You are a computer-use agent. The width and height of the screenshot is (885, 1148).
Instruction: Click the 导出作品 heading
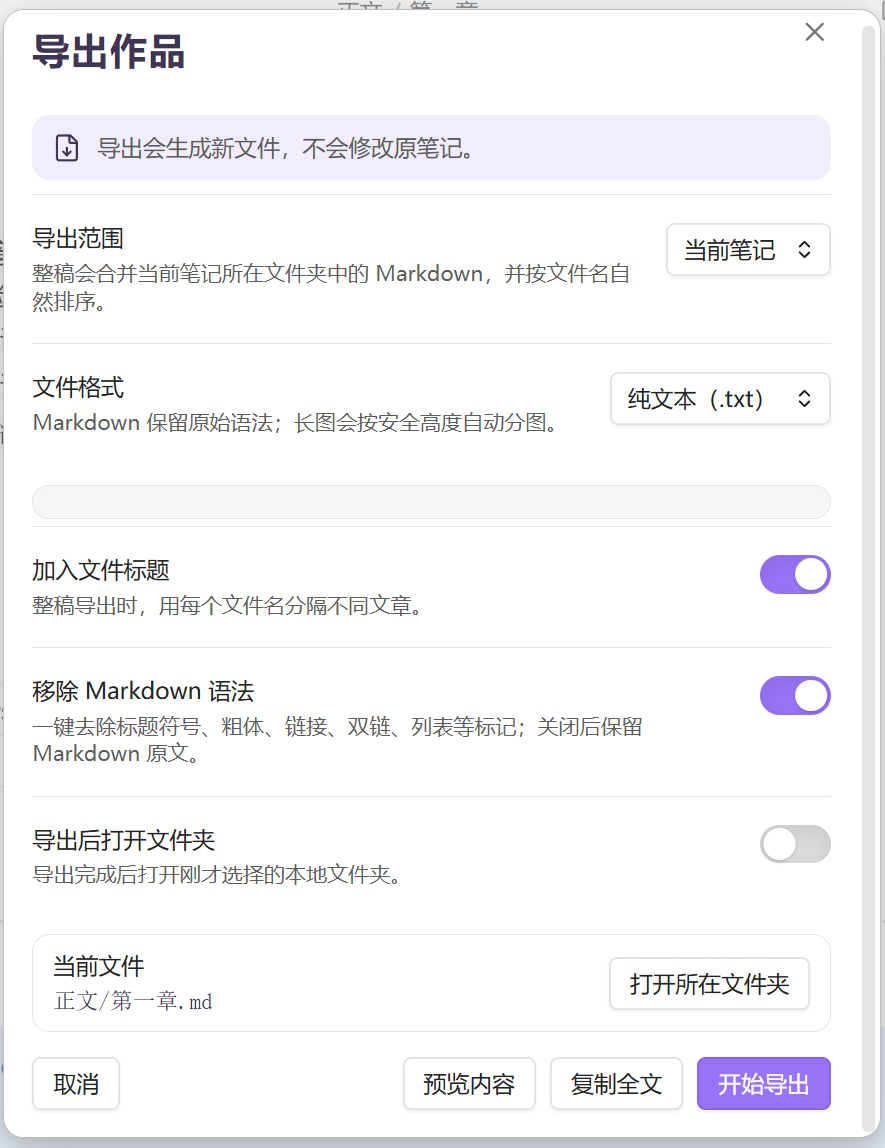(x=108, y=53)
